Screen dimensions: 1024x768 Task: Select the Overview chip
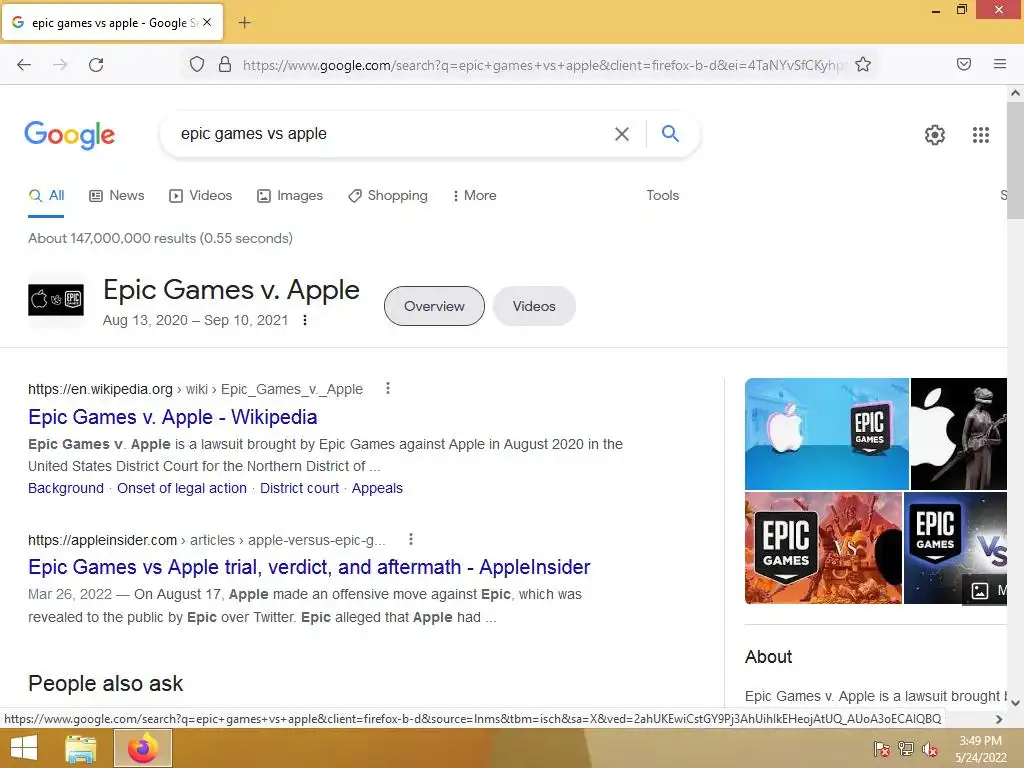pos(434,306)
